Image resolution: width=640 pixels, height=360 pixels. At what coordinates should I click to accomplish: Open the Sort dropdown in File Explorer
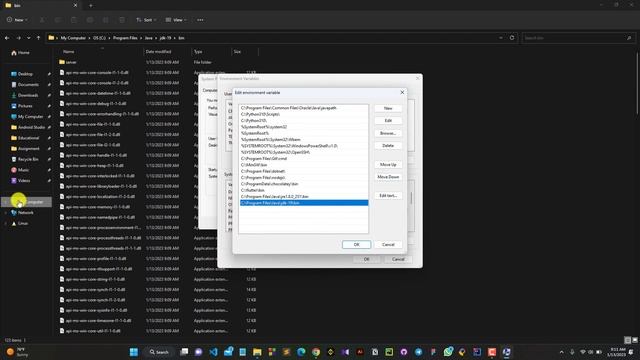(146, 20)
